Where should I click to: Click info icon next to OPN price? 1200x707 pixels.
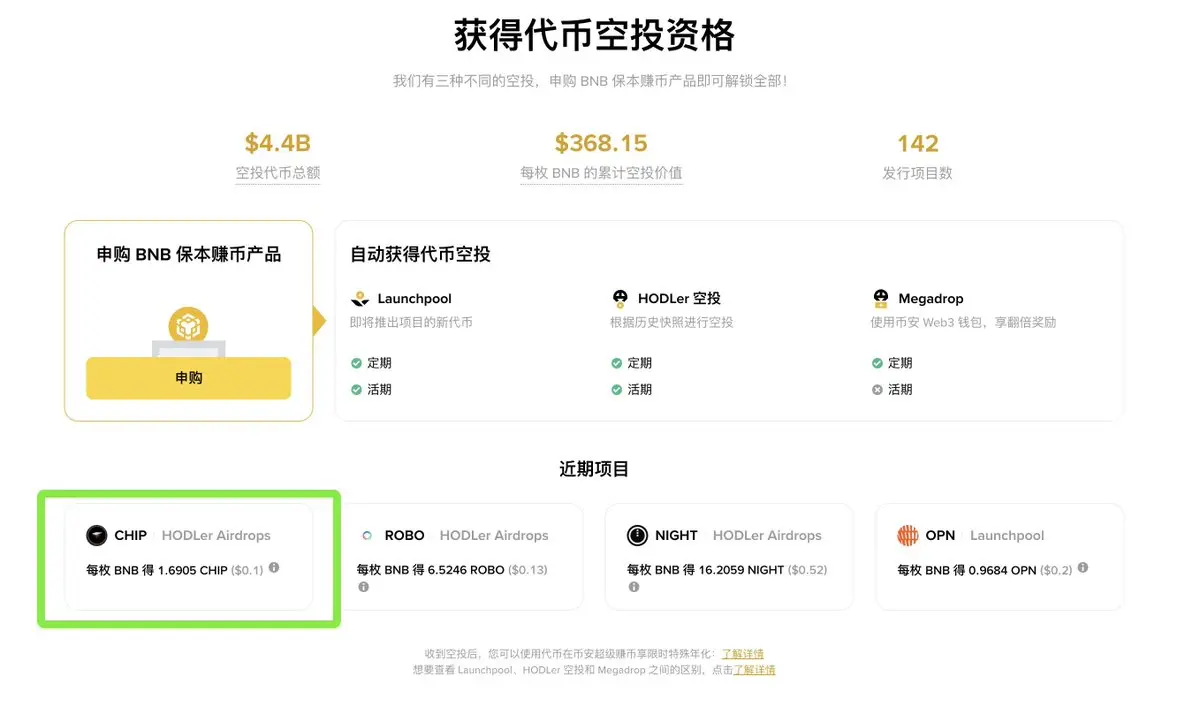point(1083,568)
